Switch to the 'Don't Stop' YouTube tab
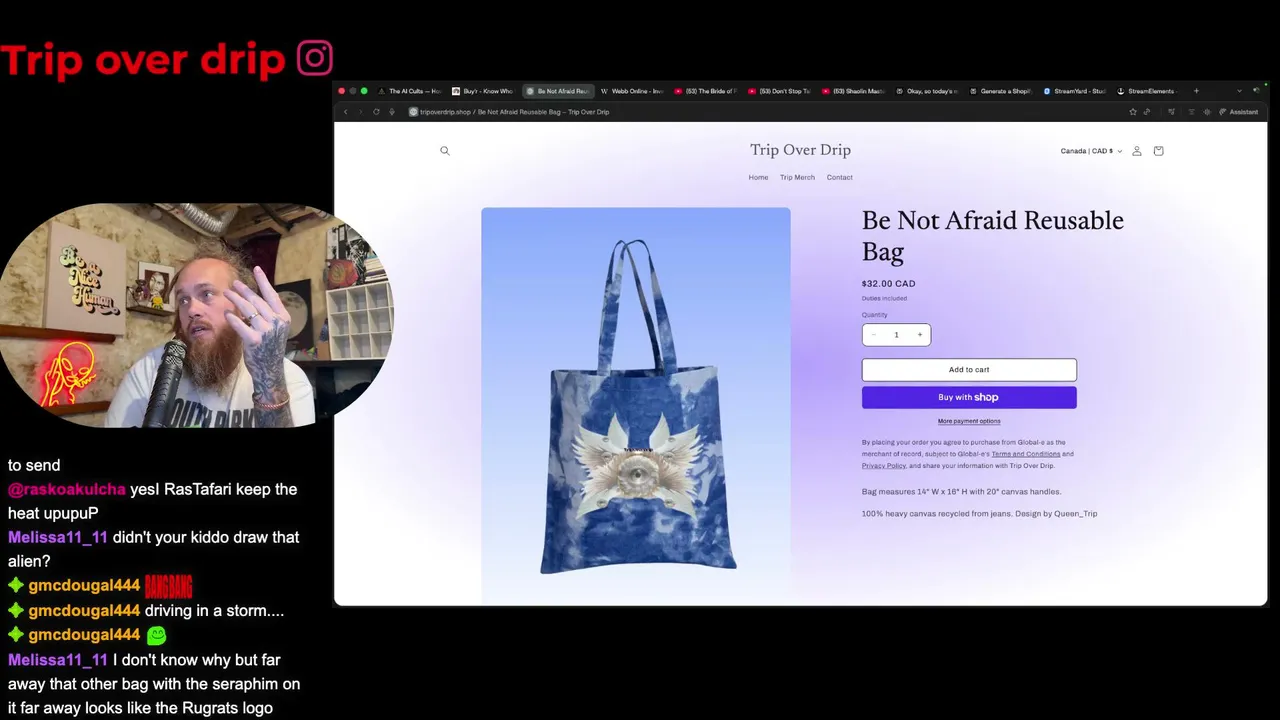1280x720 pixels. 780,91
